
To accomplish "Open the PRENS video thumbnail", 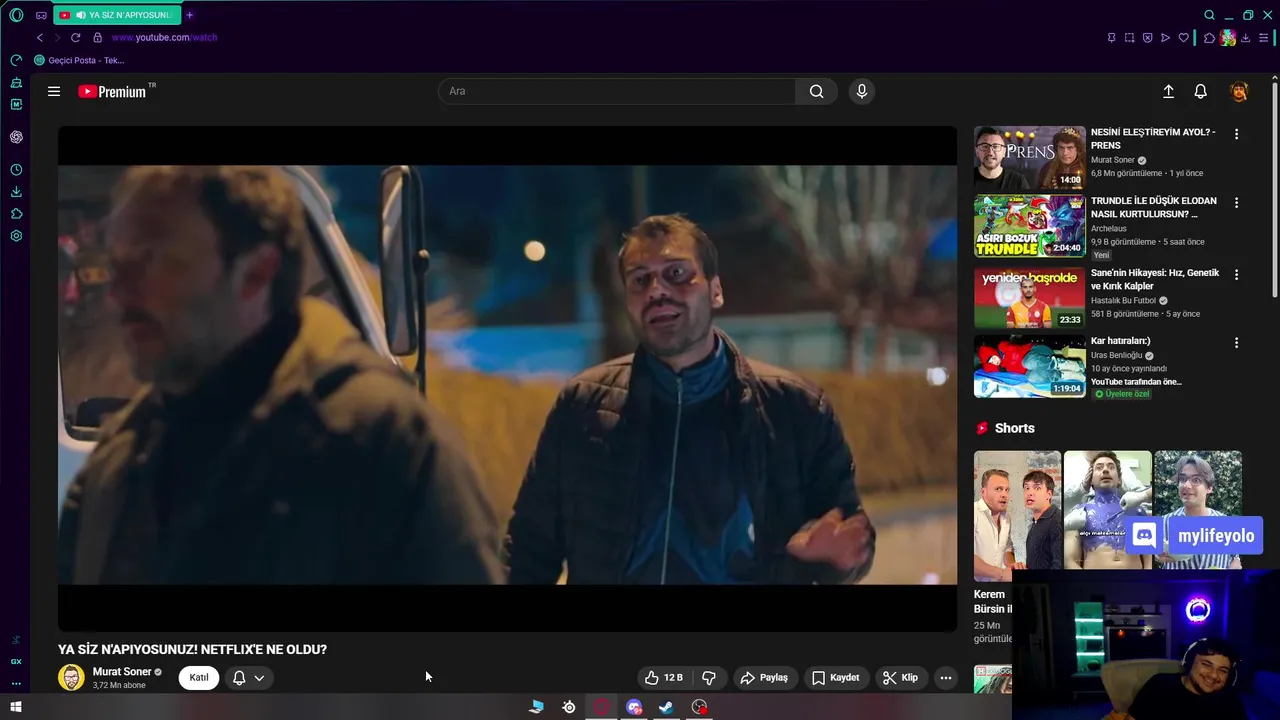I will pos(1029,157).
